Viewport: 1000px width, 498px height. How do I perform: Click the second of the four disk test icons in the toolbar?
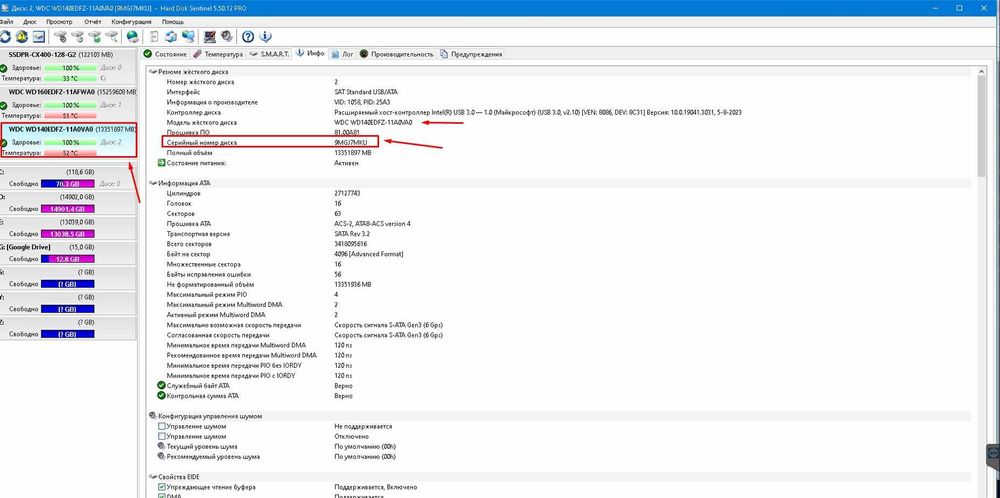pos(77,36)
